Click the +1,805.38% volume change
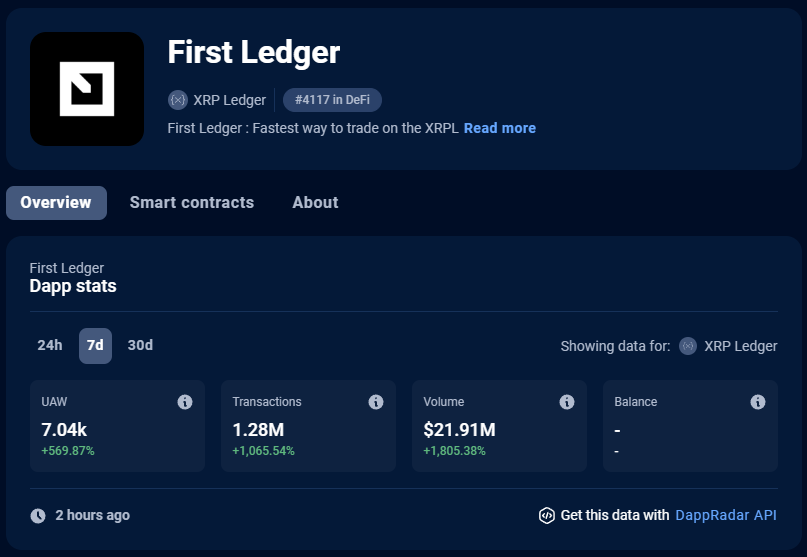Viewport: 807px width, 557px height. (x=454, y=451)
